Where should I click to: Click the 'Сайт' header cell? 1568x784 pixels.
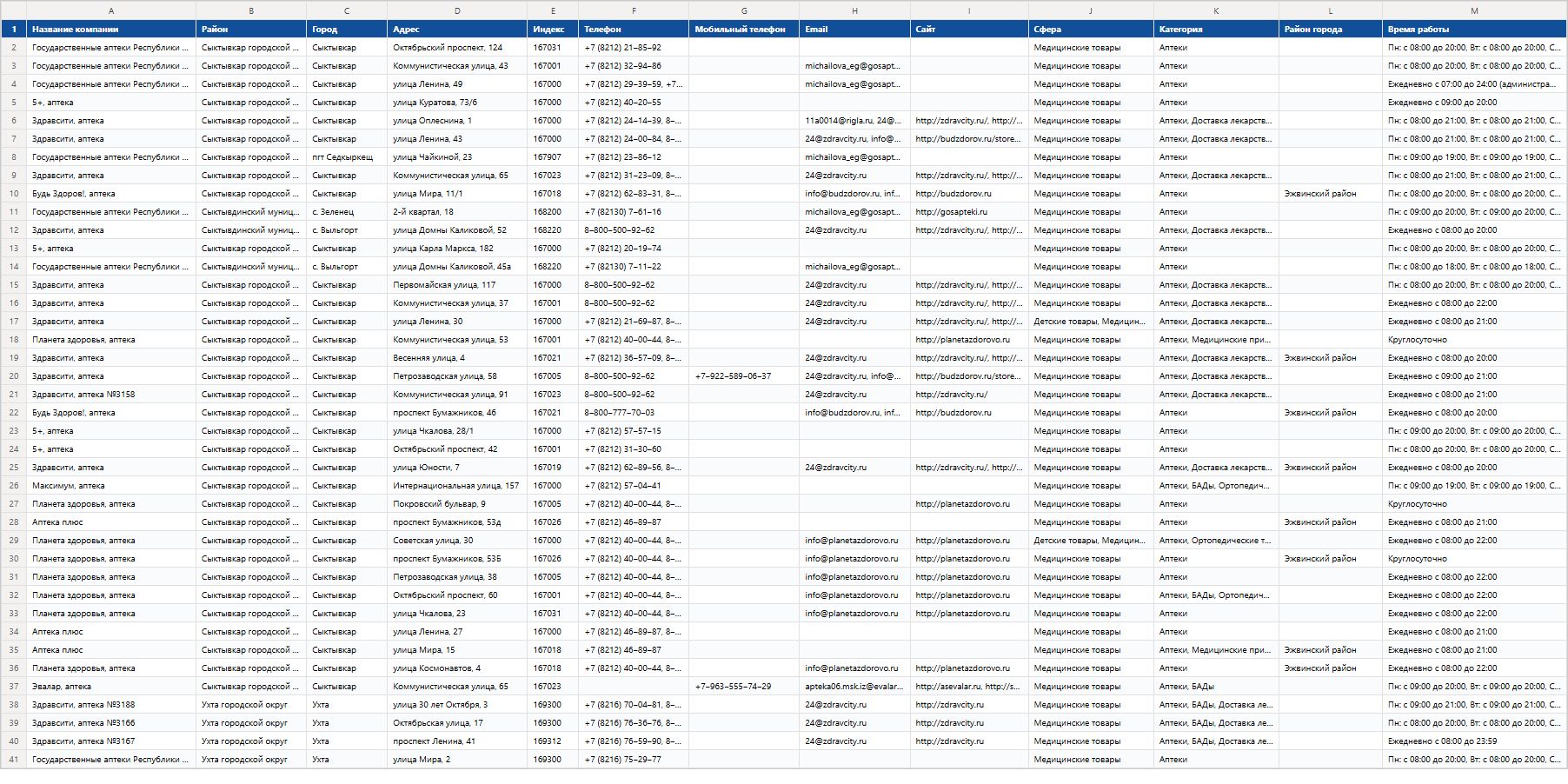pos(969,29)
